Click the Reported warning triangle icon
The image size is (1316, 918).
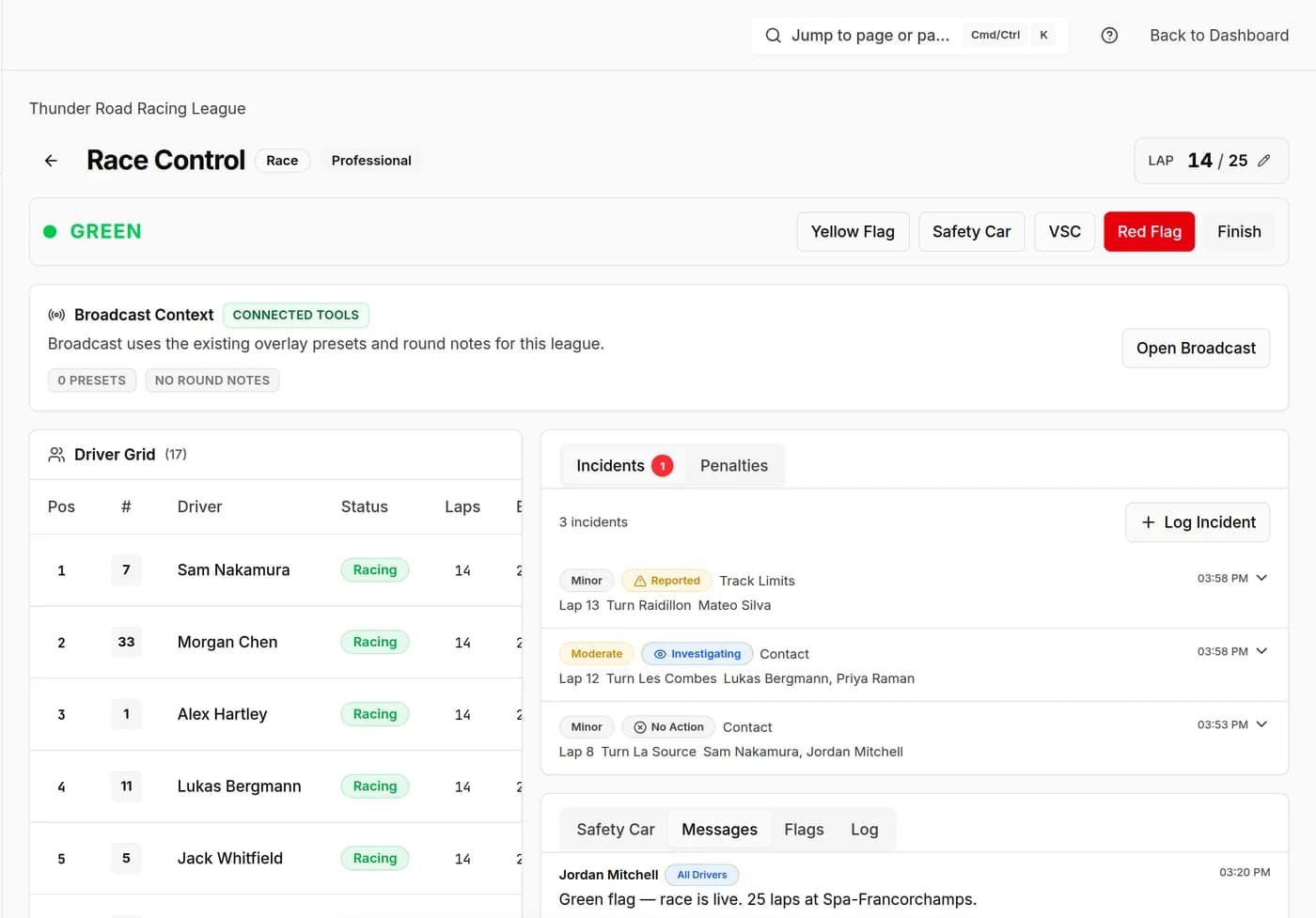[640, 581]
